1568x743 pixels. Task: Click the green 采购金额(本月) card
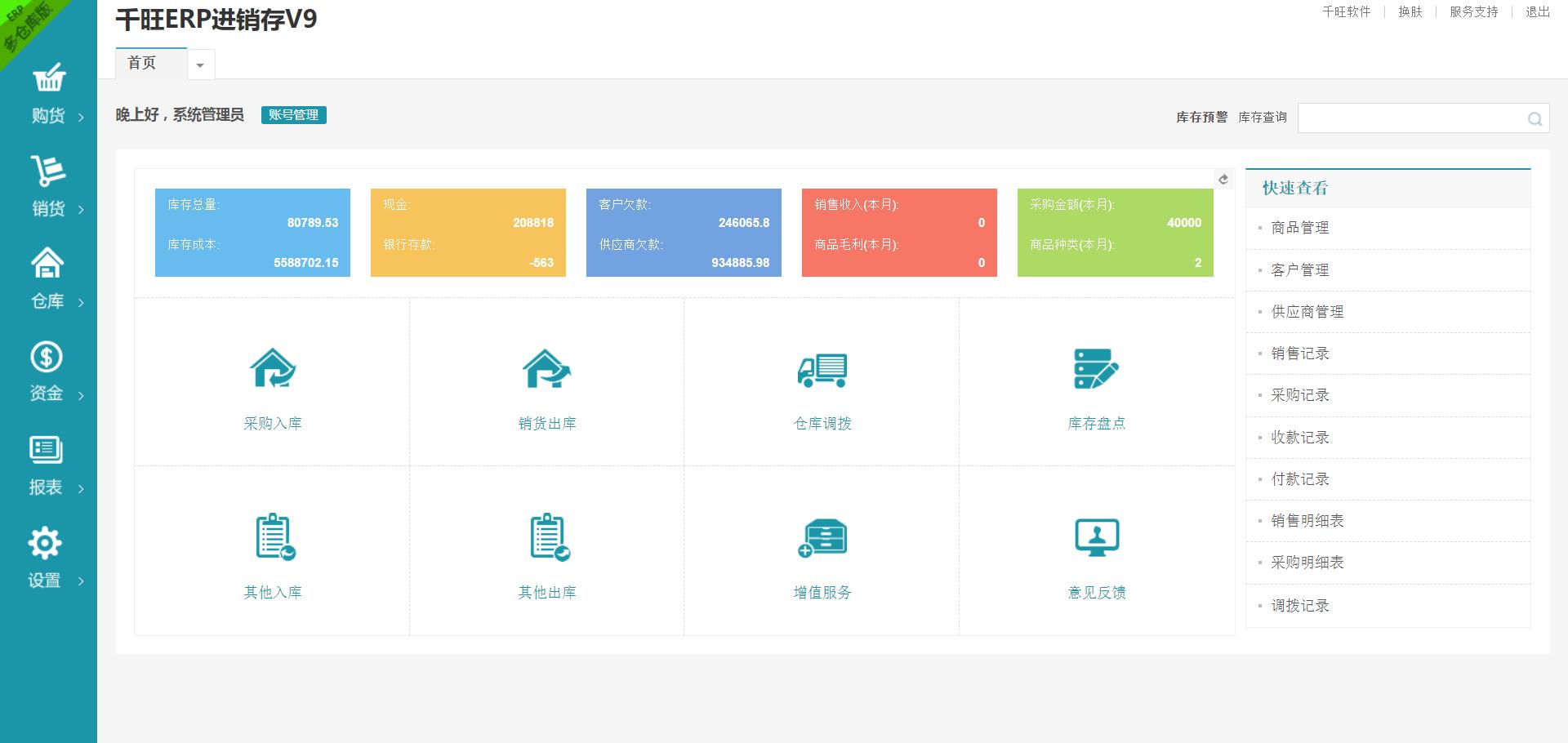point(1115,233)
